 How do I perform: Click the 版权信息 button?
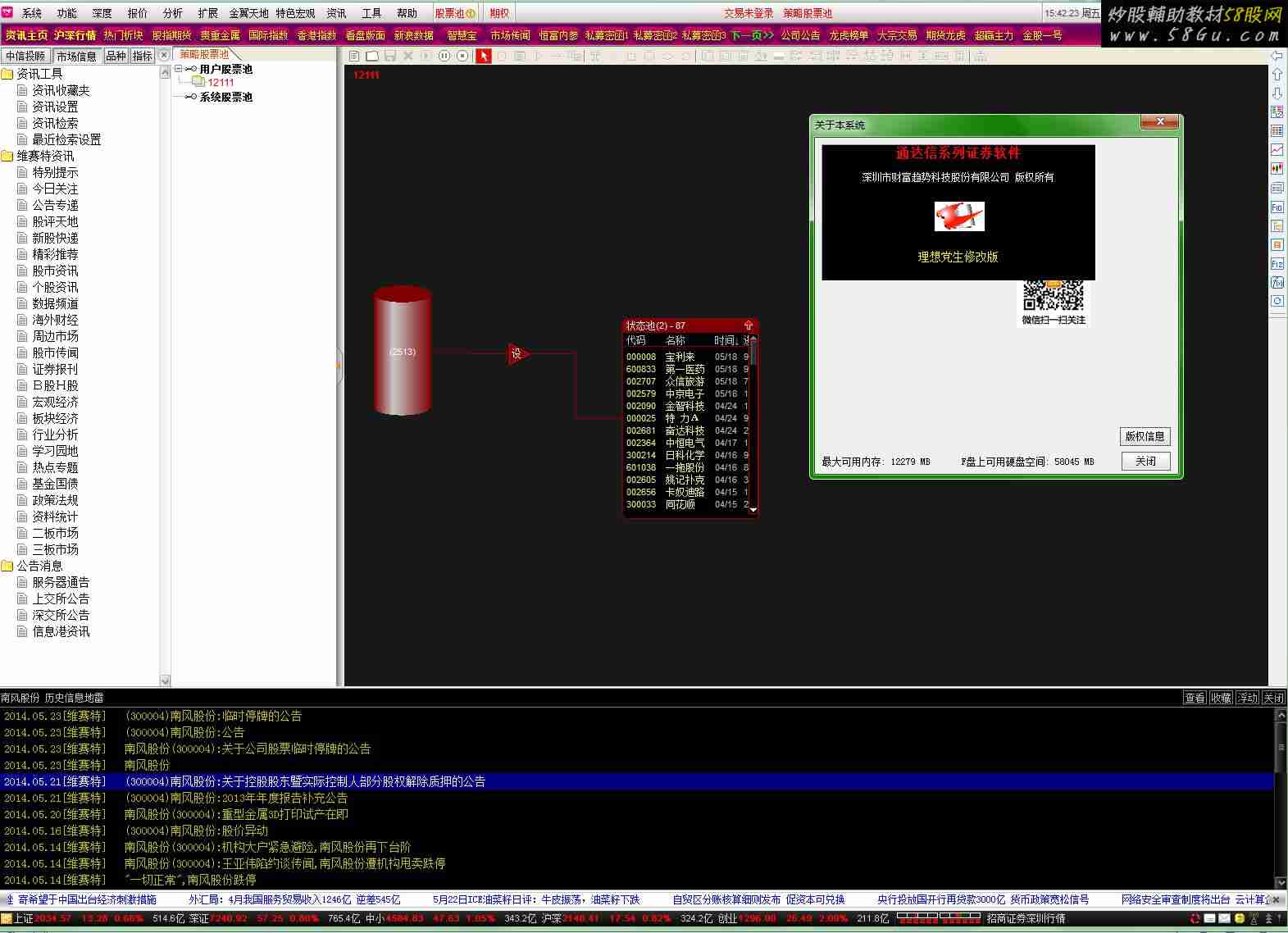click(x=1145, y=436)
